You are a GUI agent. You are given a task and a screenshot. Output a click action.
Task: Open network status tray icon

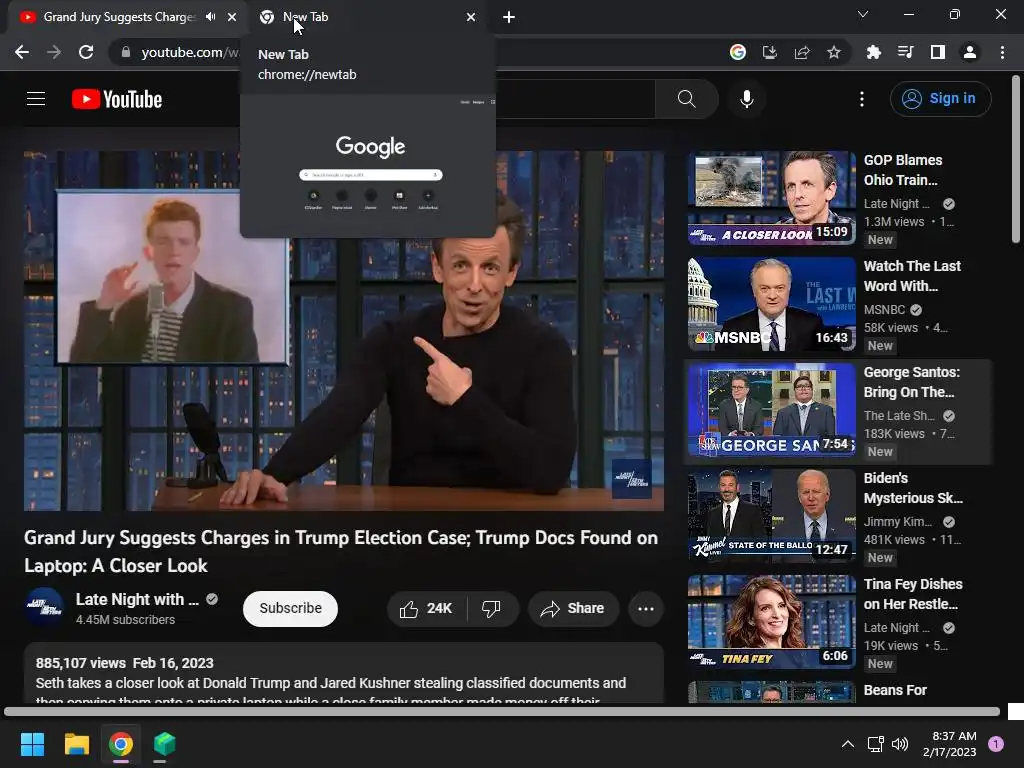click(x=875, y=744)
